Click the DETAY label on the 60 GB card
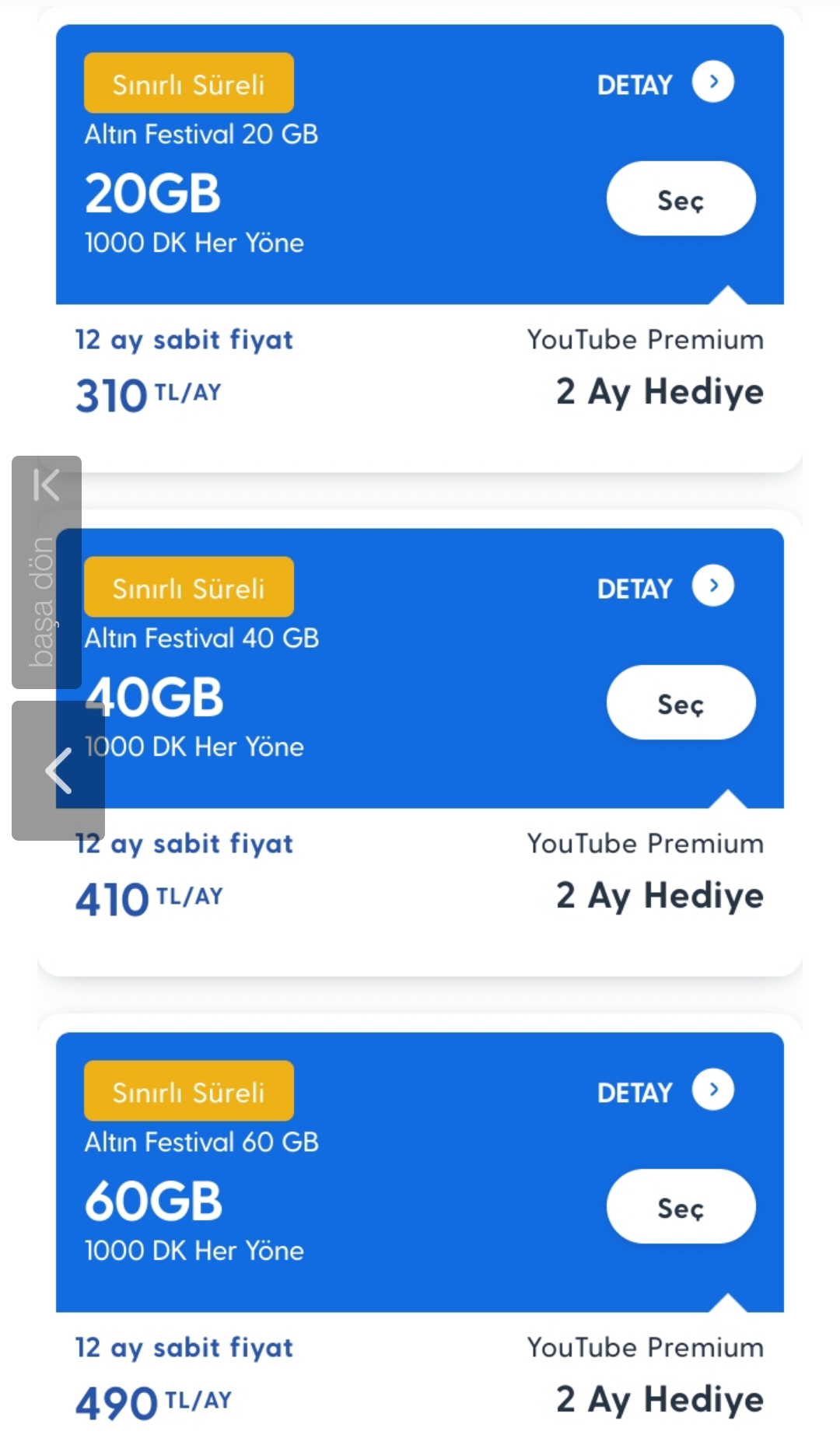This screenshot has width=840, height=1438. (x=635, y=1093)
